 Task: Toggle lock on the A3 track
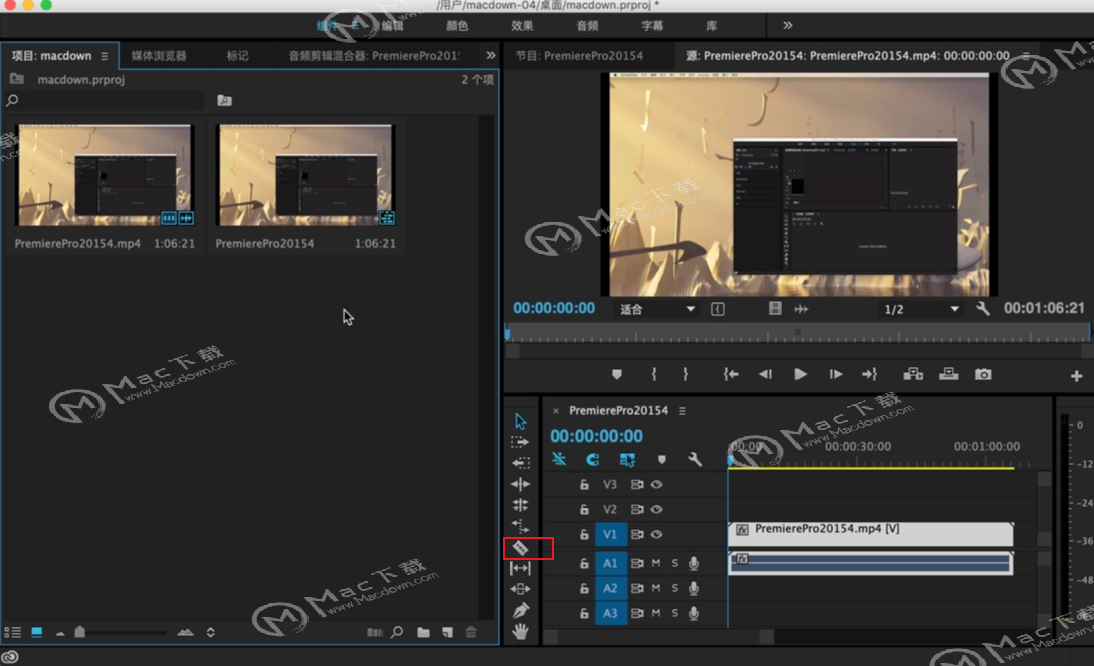click(584, 613)
